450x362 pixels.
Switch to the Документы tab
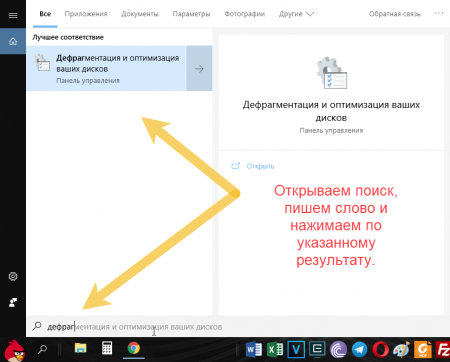coord(140,14)
